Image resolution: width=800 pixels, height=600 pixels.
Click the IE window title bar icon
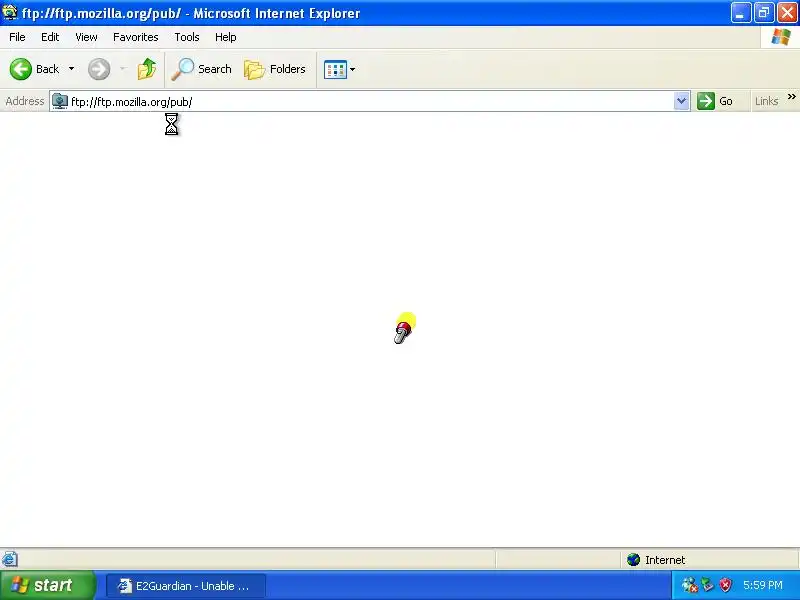click(x=10, y=12)
